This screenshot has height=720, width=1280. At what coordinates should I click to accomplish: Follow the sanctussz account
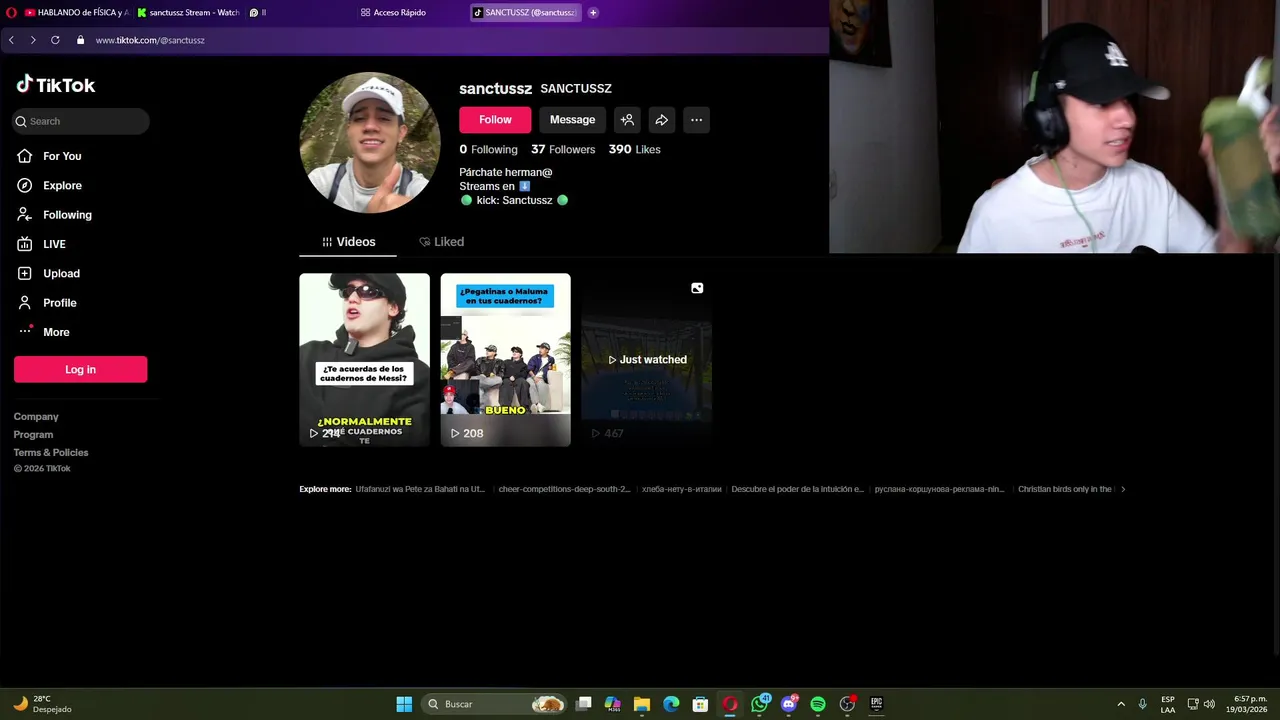click(495, 120)
